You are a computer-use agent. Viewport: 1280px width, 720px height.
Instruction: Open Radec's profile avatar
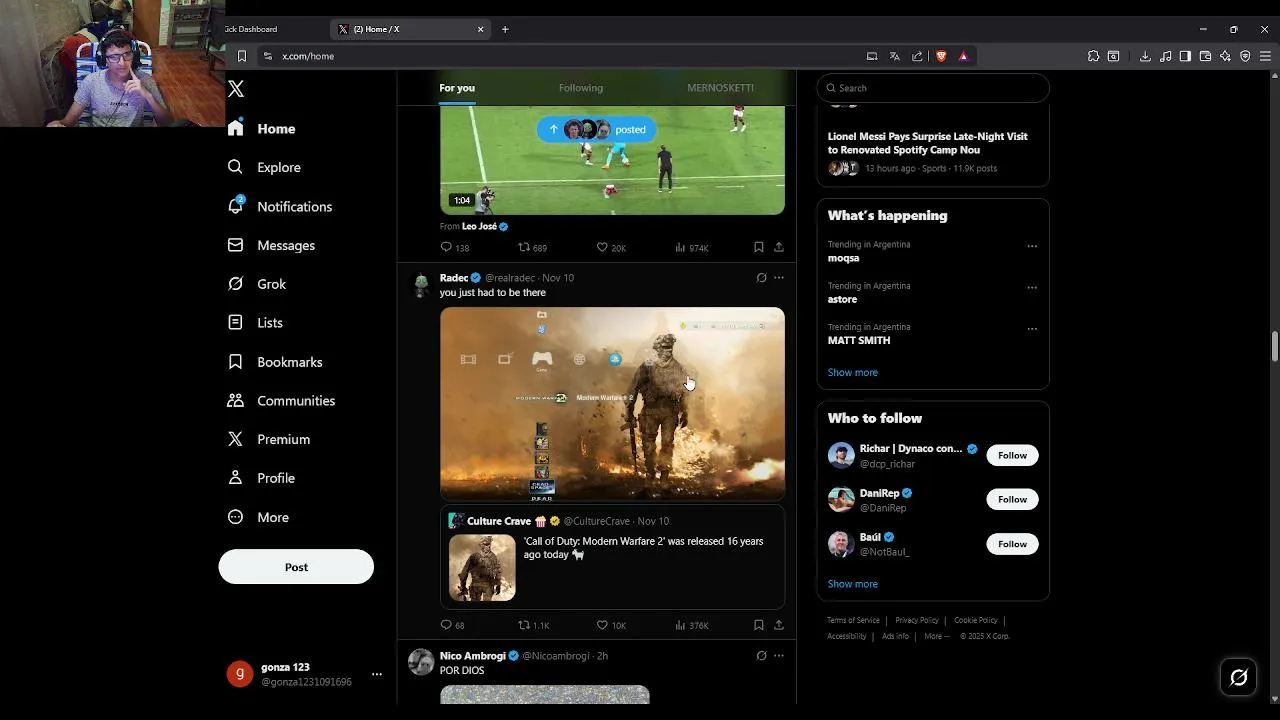click(x=421, y=285)
